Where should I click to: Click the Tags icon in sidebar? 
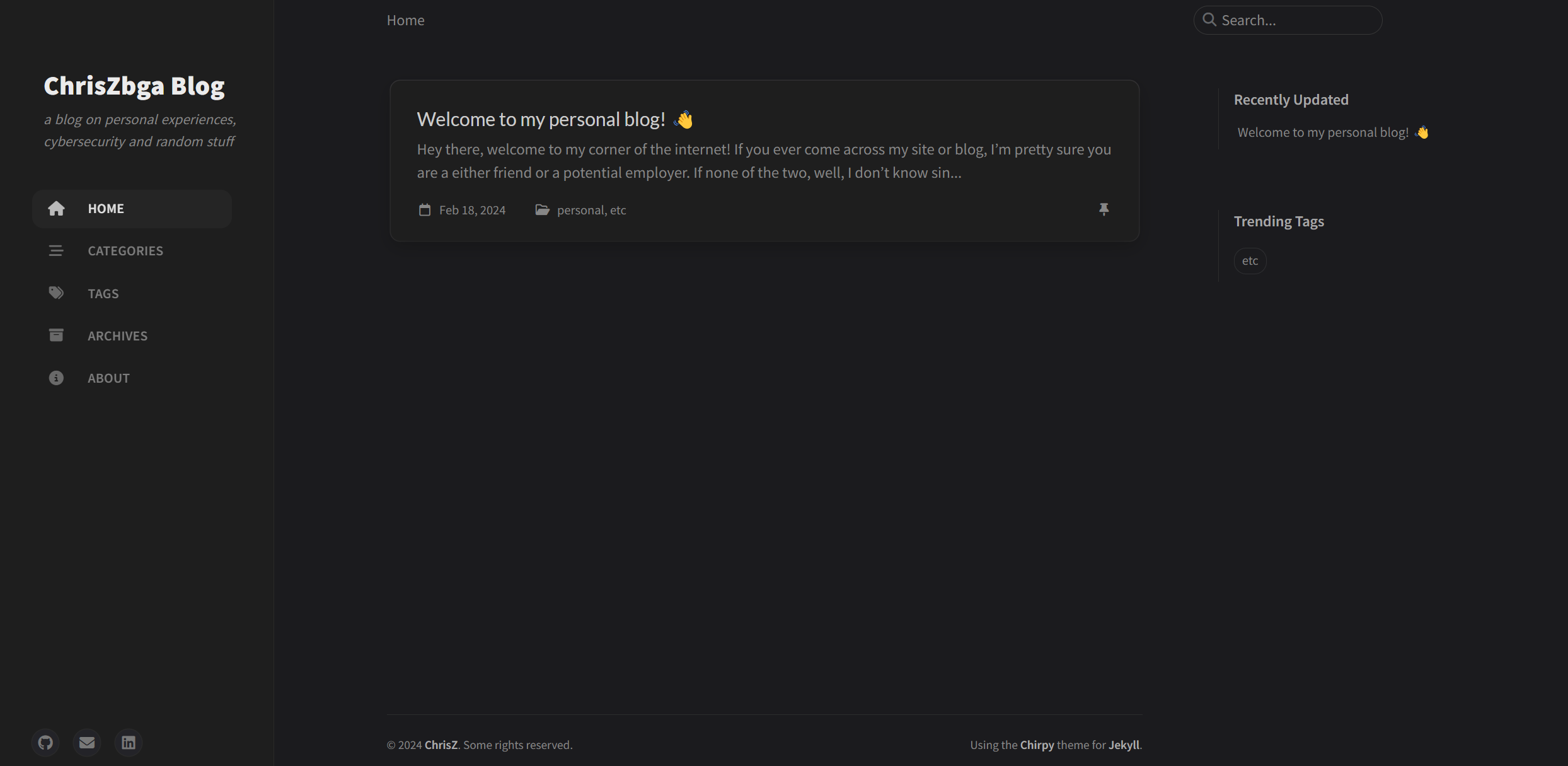(x=56, y=293)
